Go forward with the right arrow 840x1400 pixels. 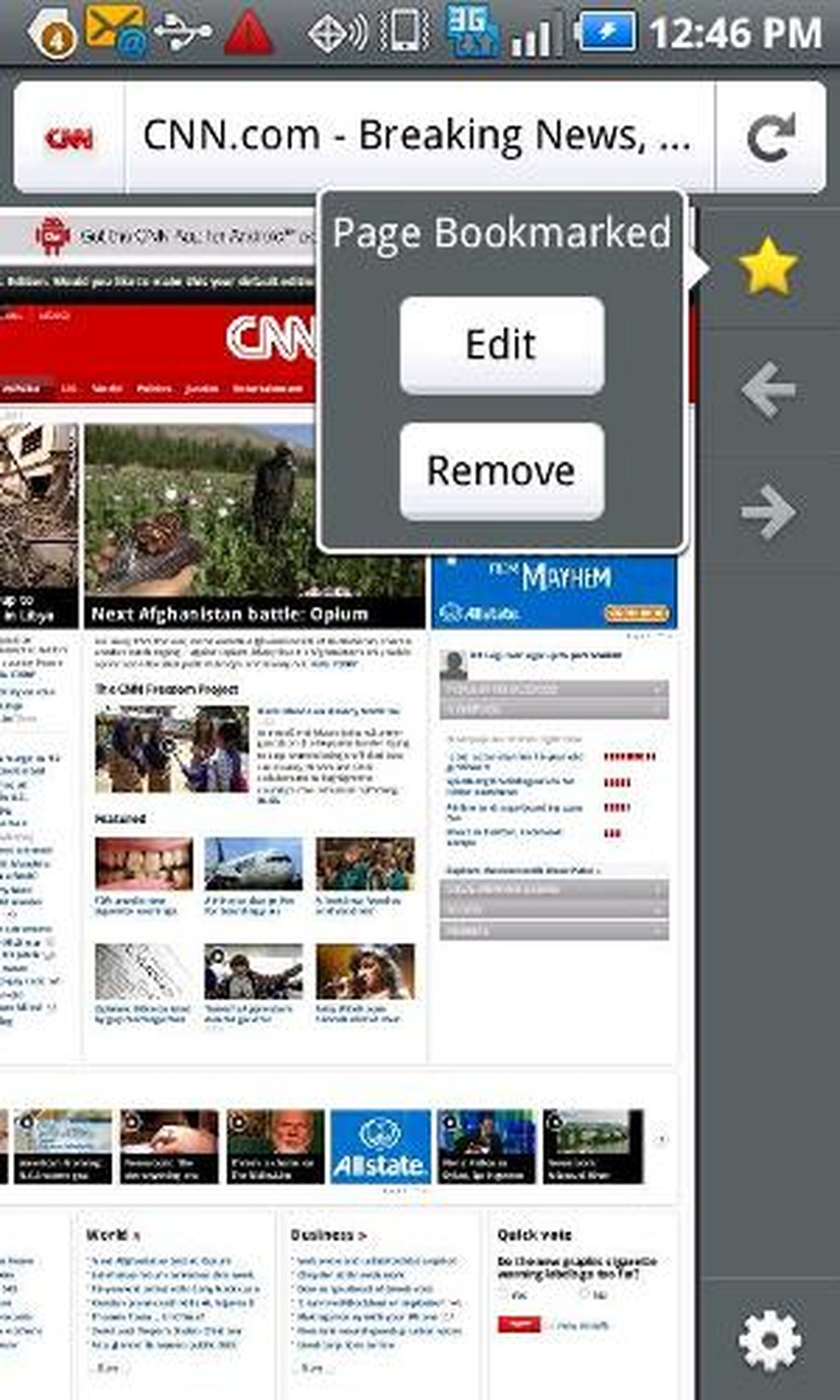768,511
